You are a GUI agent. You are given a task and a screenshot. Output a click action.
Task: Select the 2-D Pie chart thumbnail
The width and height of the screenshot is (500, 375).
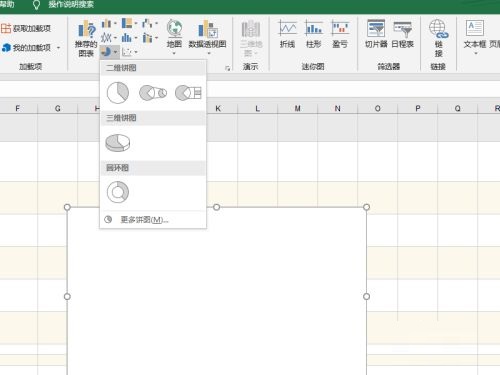click(x=118, y=93)
